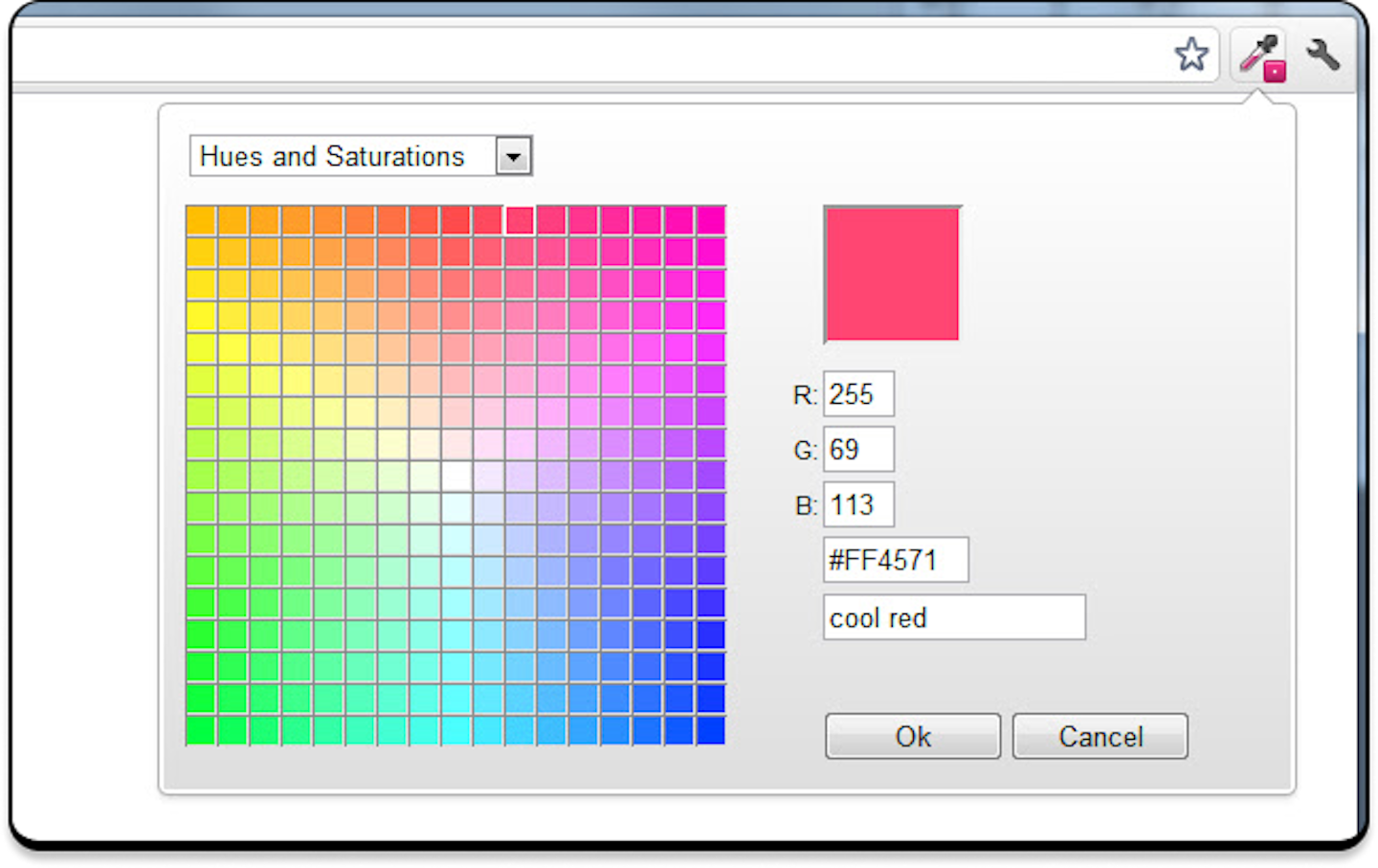Pick the magenta swatch in top-right corner
The height and width of the screenshot is (868, 1378).
711,221
